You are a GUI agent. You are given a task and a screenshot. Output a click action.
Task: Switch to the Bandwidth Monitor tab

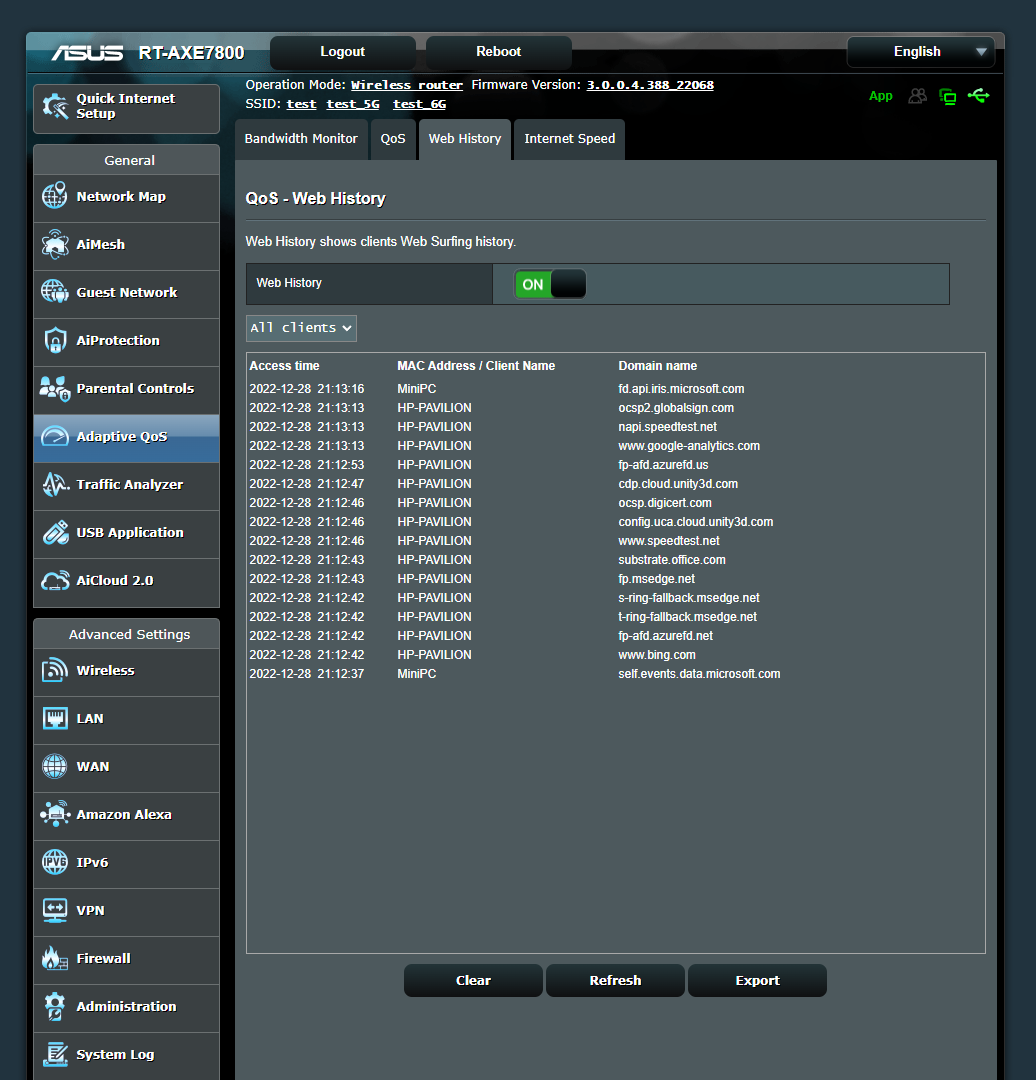pyautogui.click(x=301, y=138)
